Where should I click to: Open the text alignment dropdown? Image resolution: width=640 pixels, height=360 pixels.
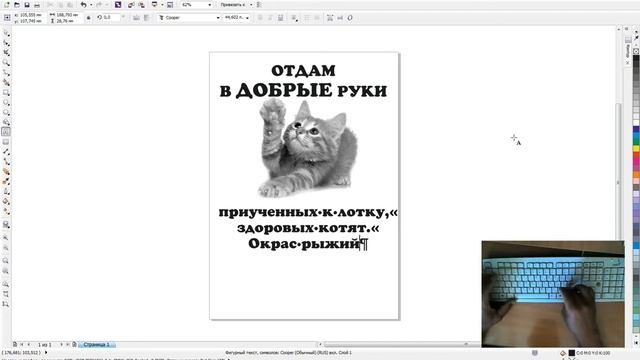[x=294, y=18]
